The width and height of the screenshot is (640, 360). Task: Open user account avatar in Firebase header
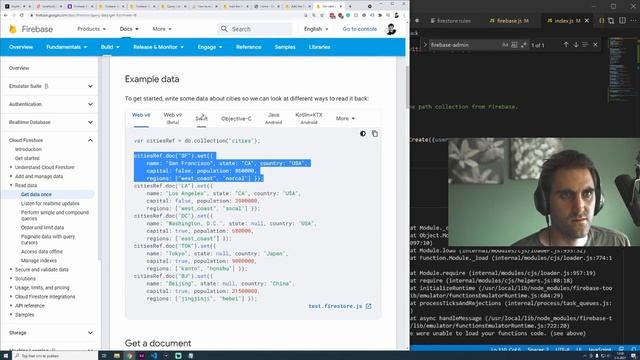click(391, 29)
